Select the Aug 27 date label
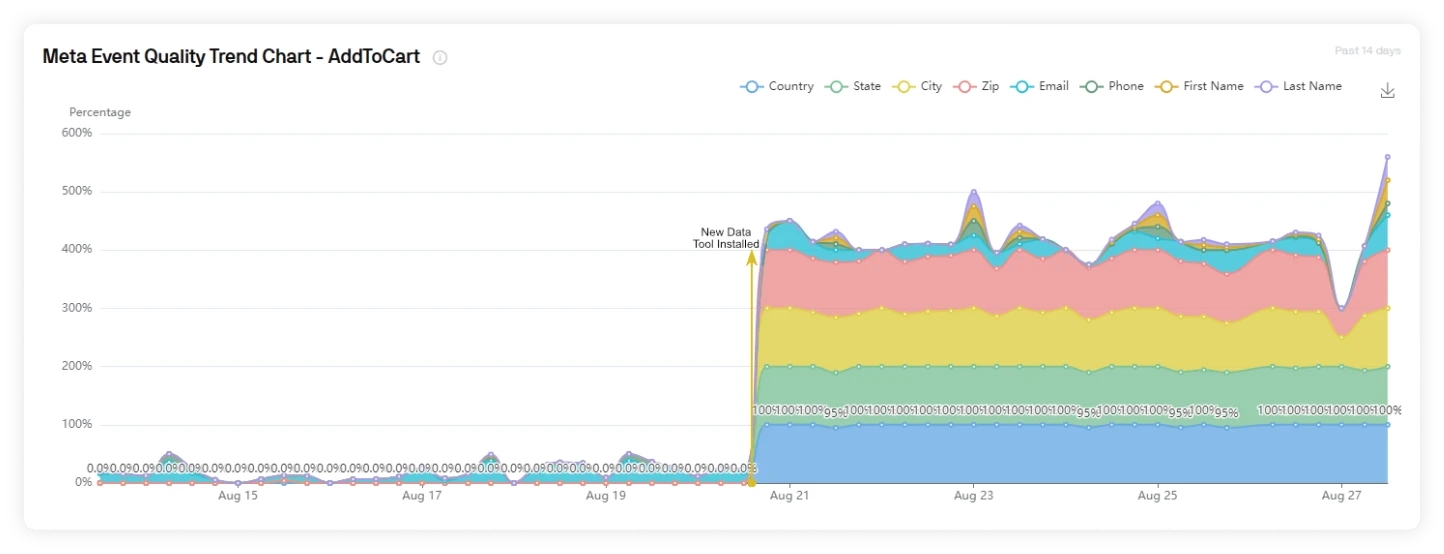Image resolution: width=1444 pixels, height=554 pixels. 1341,496
